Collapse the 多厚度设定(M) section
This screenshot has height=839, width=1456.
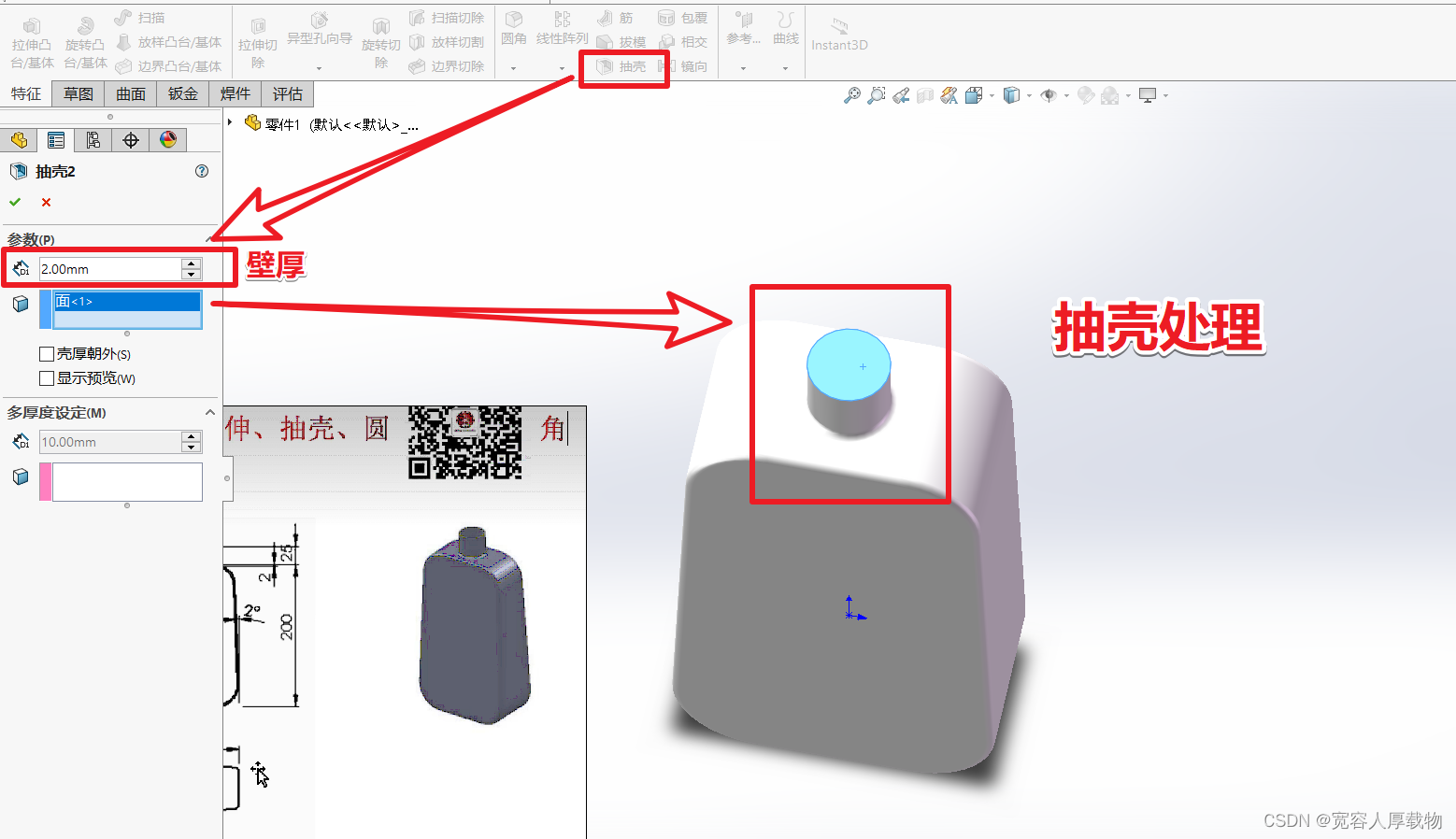coord(209,412)
